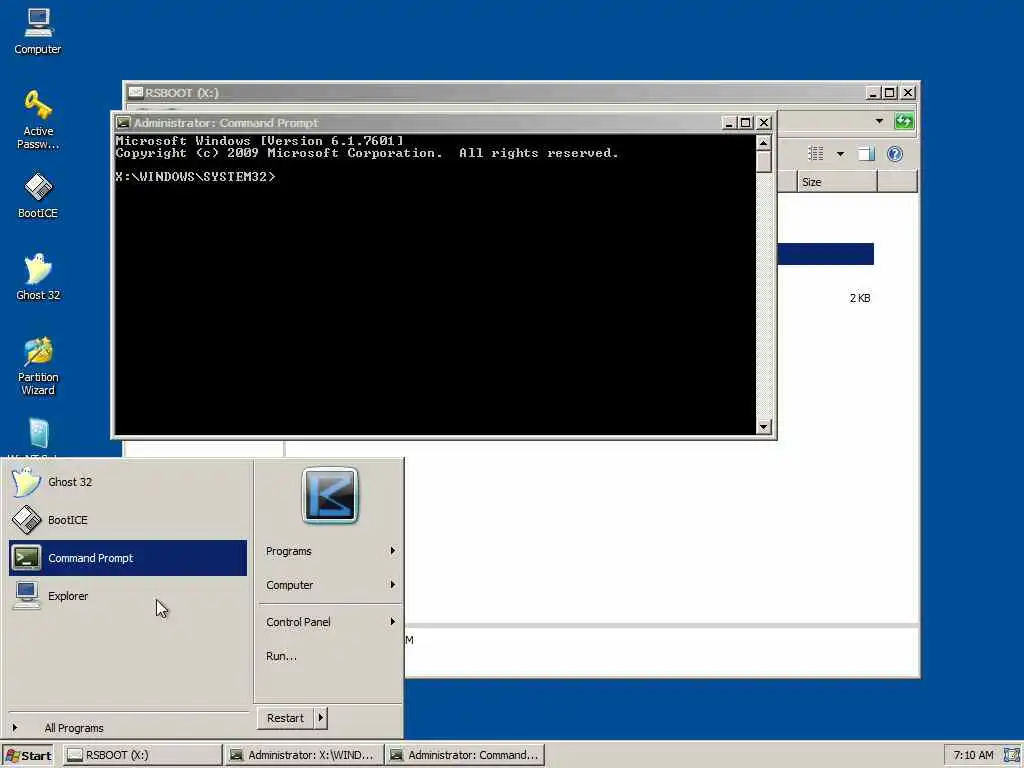Open the arrow next to Restart
The image size is (1024, 768).
coord(321,718)
